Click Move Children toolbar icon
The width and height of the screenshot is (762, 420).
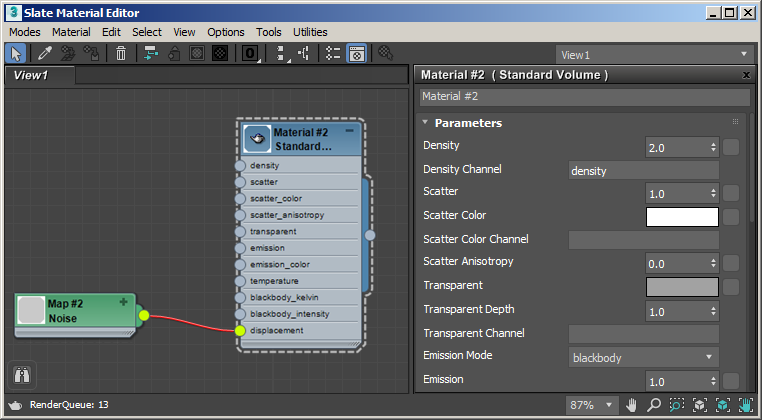tap(151, 53)
